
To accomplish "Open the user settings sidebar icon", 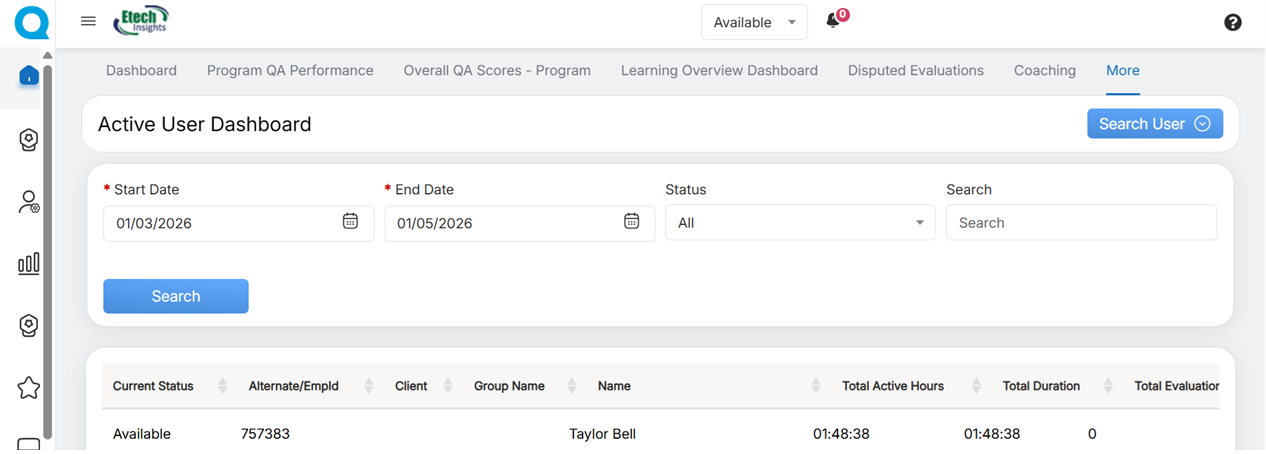I will 29,202.
